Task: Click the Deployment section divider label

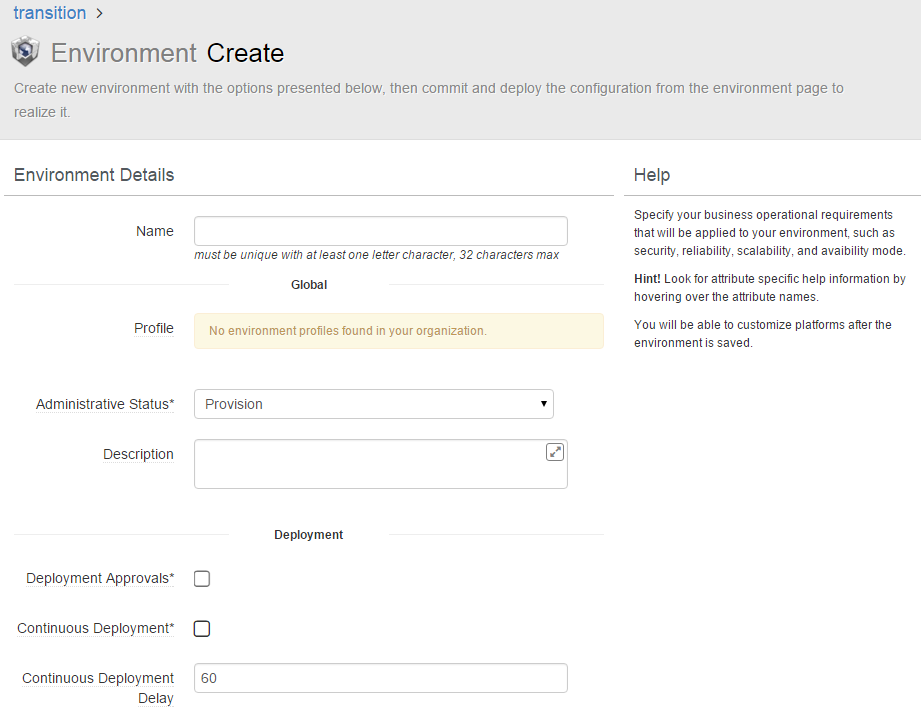Action: 308,534
